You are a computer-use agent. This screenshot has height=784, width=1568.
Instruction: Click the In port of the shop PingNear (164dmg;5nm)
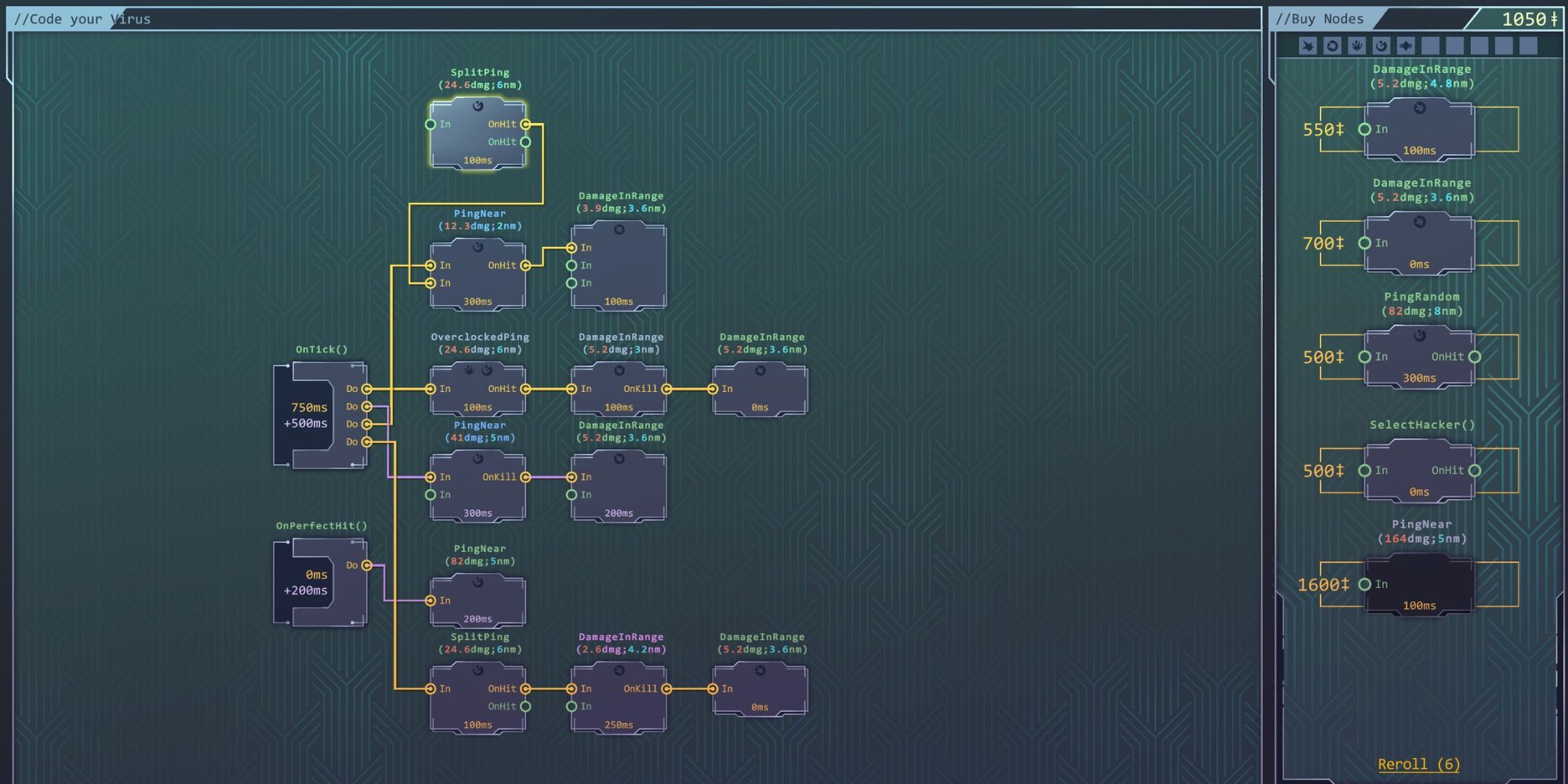[1365, 584]
